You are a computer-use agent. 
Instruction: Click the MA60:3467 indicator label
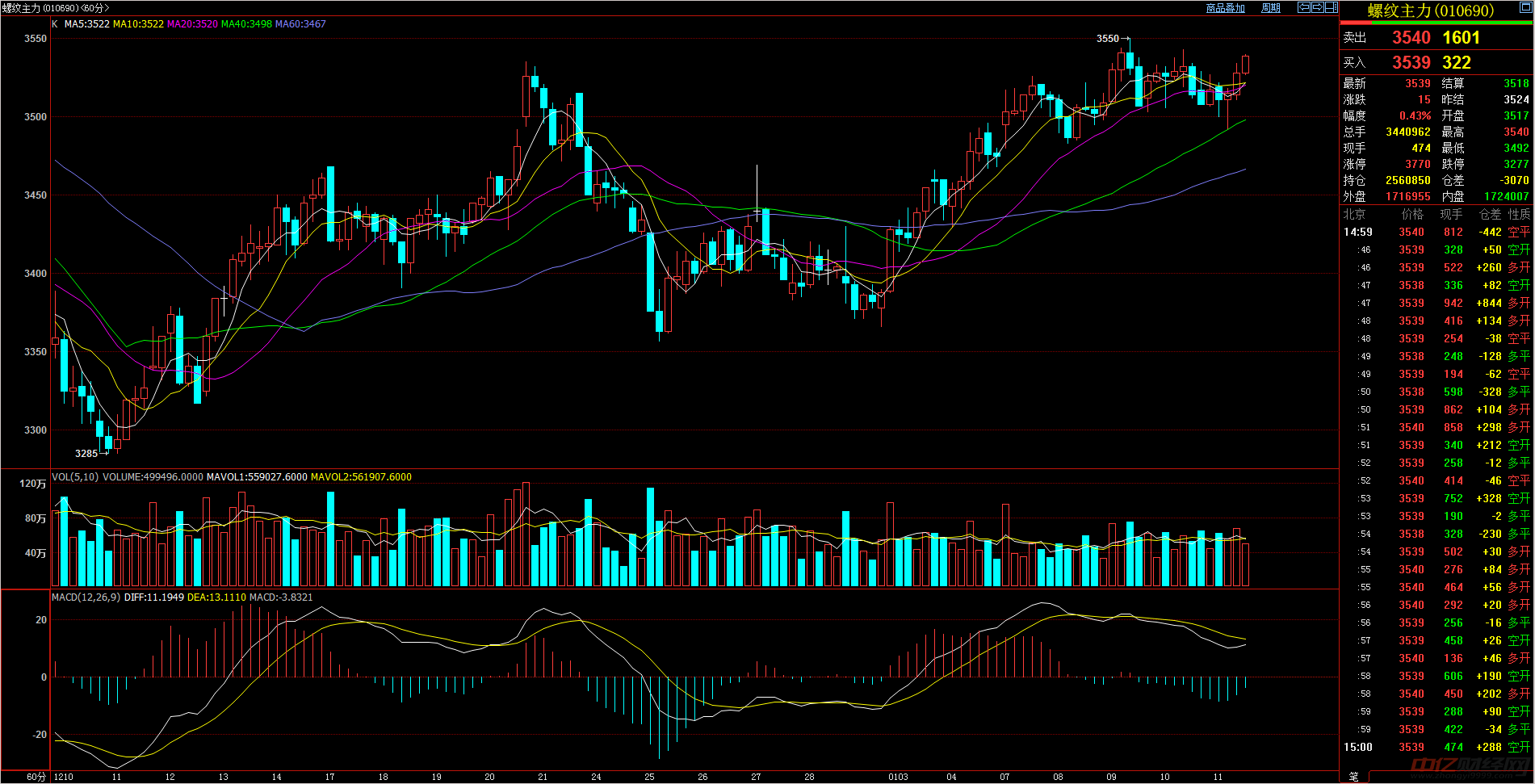[300, 24]
